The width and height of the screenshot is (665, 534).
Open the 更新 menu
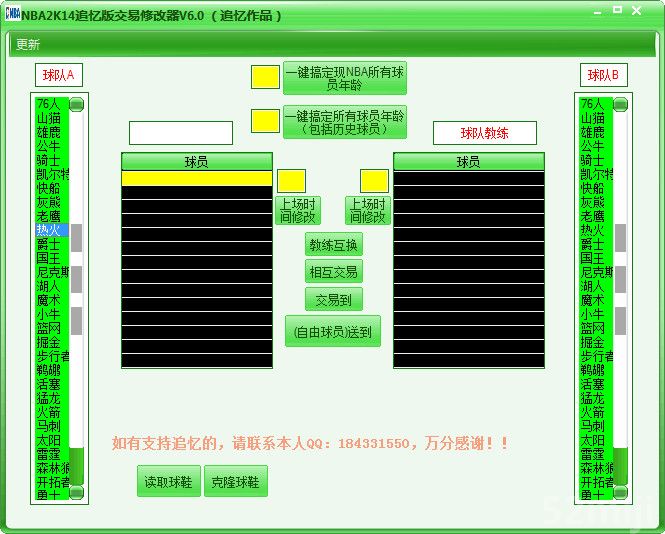tap(28, 44)
